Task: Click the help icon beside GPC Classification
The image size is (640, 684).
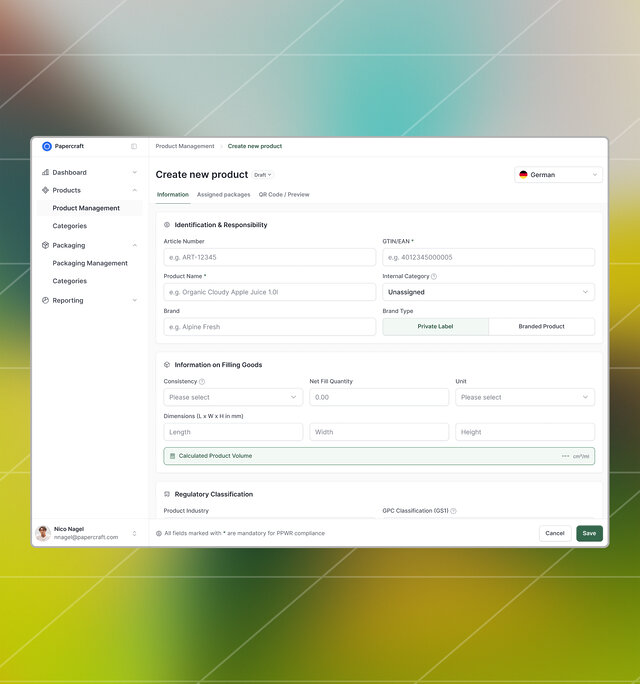Action: pos(453,511)
